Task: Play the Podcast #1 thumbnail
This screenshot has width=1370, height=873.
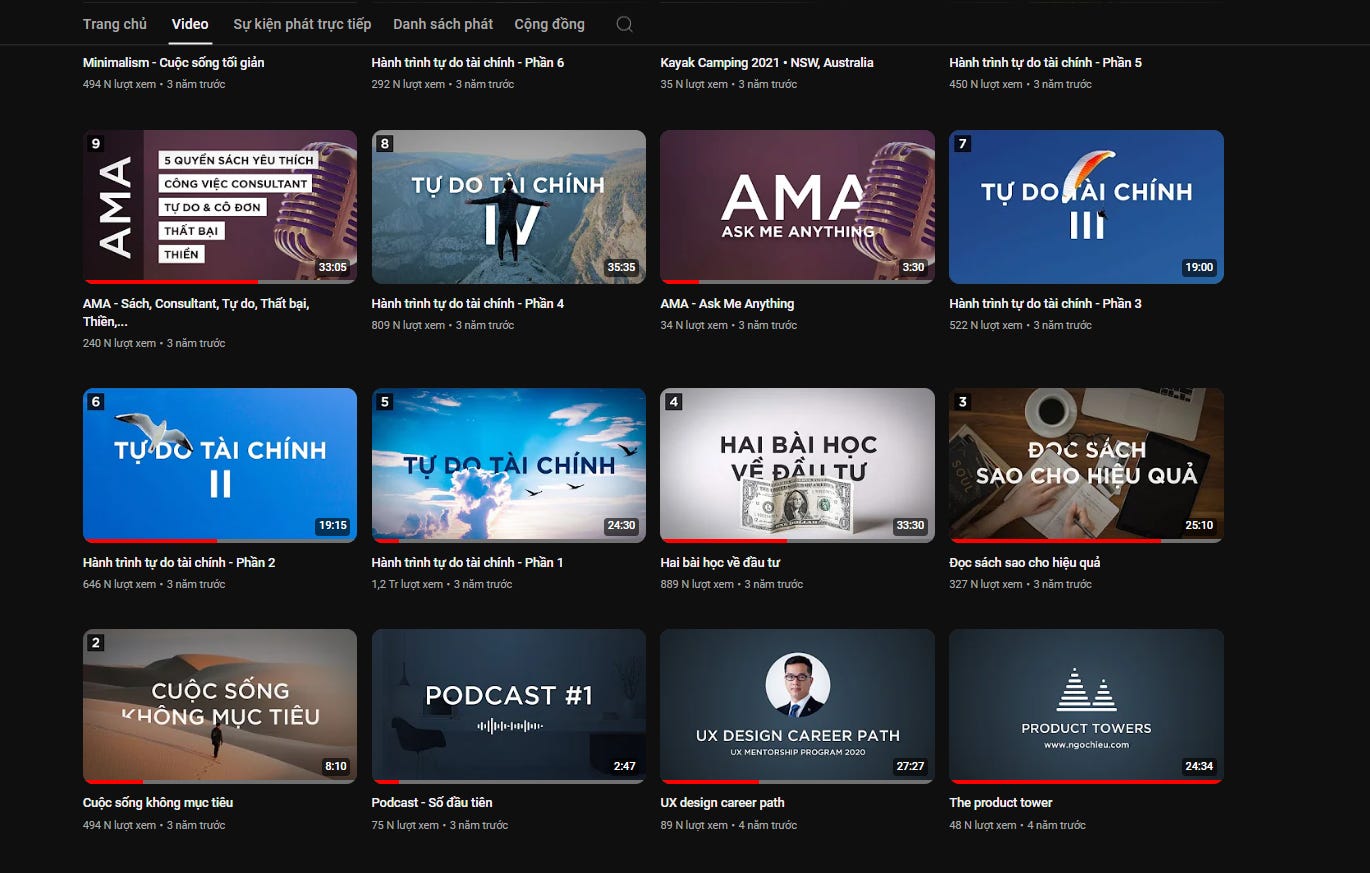Action: tap(509, 706)
